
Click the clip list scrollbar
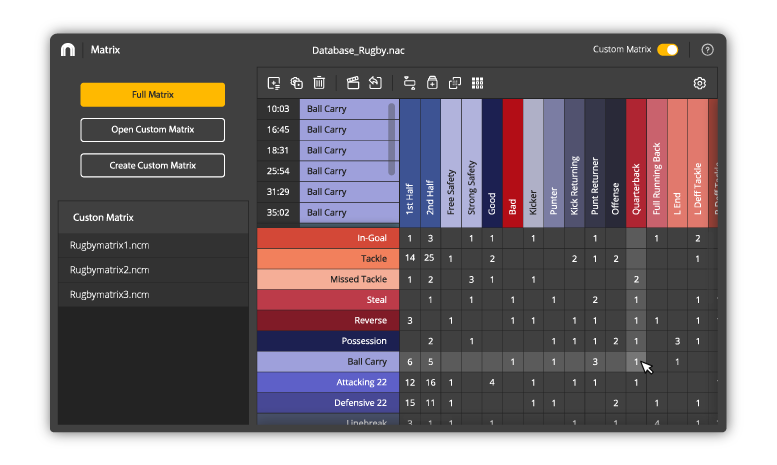coord(392,130)
